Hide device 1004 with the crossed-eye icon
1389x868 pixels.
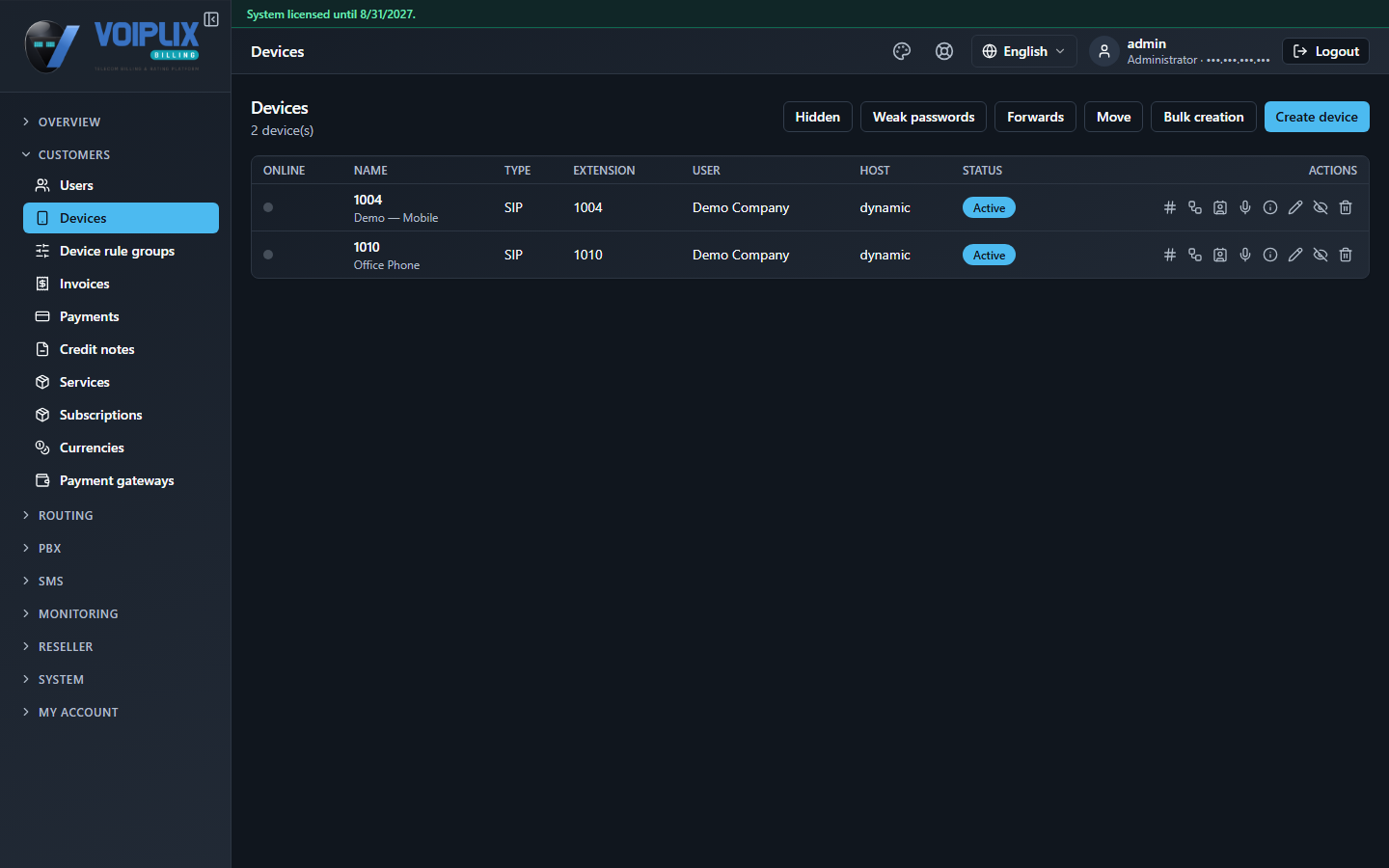click(1321, 207)
